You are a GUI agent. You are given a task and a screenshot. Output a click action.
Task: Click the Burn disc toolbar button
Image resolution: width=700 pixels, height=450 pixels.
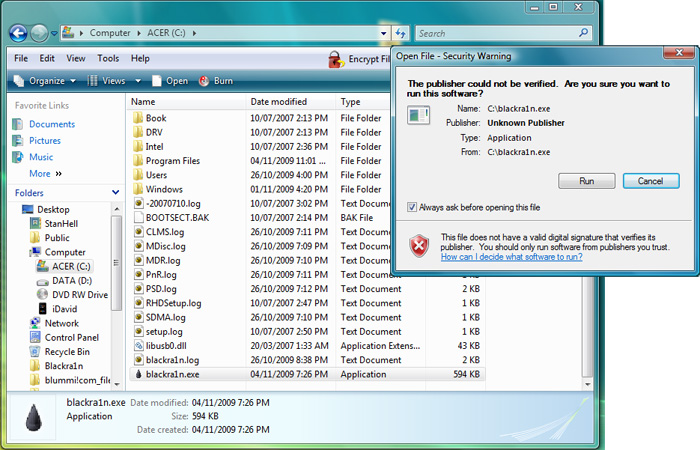[216, 81]
